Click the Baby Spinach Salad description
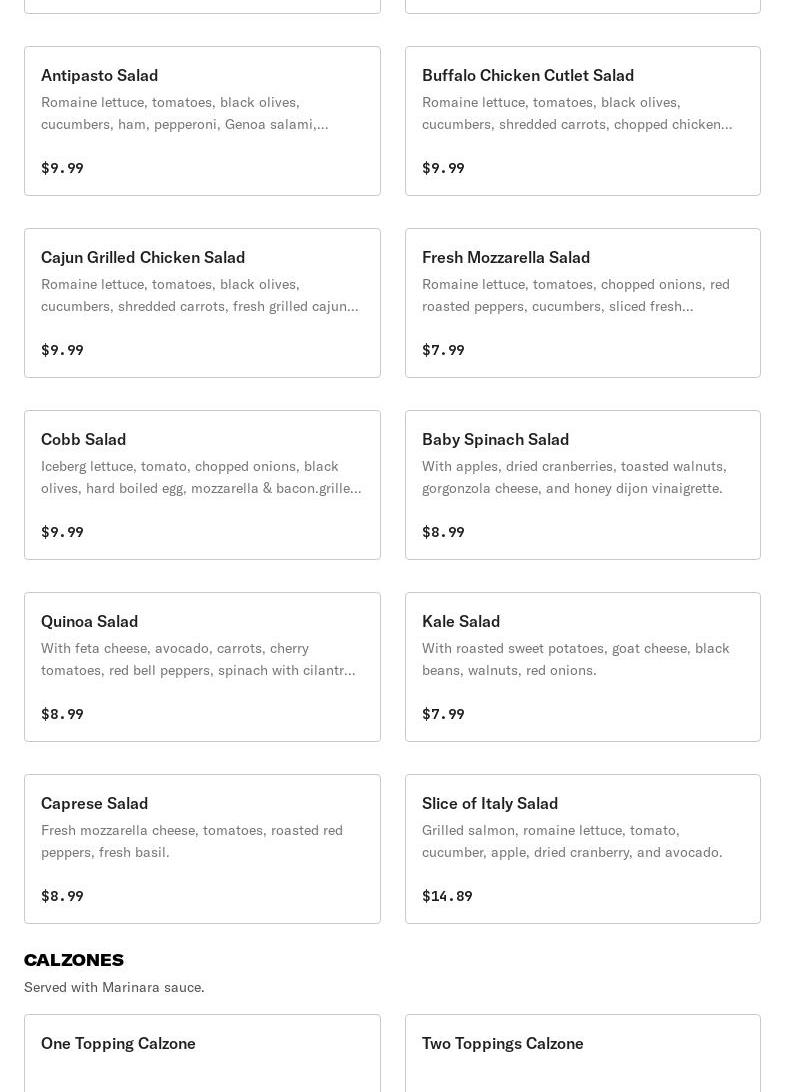 coord(573,477)
